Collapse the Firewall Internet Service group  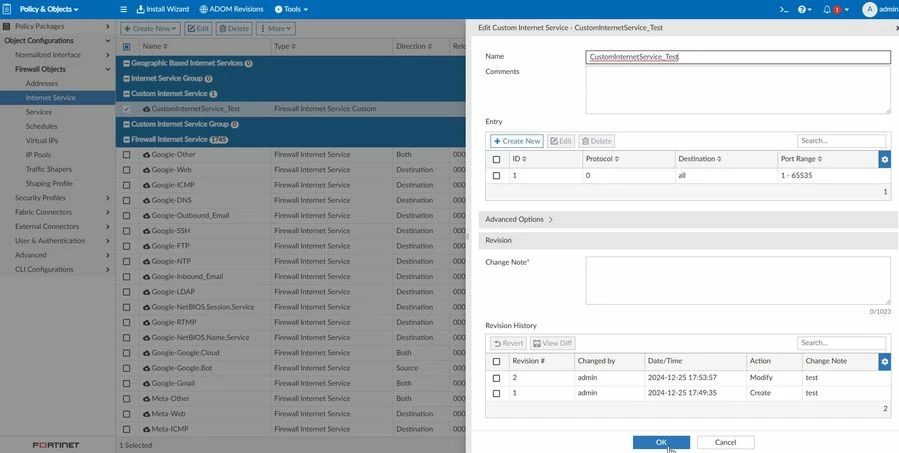tap(127, 140)
